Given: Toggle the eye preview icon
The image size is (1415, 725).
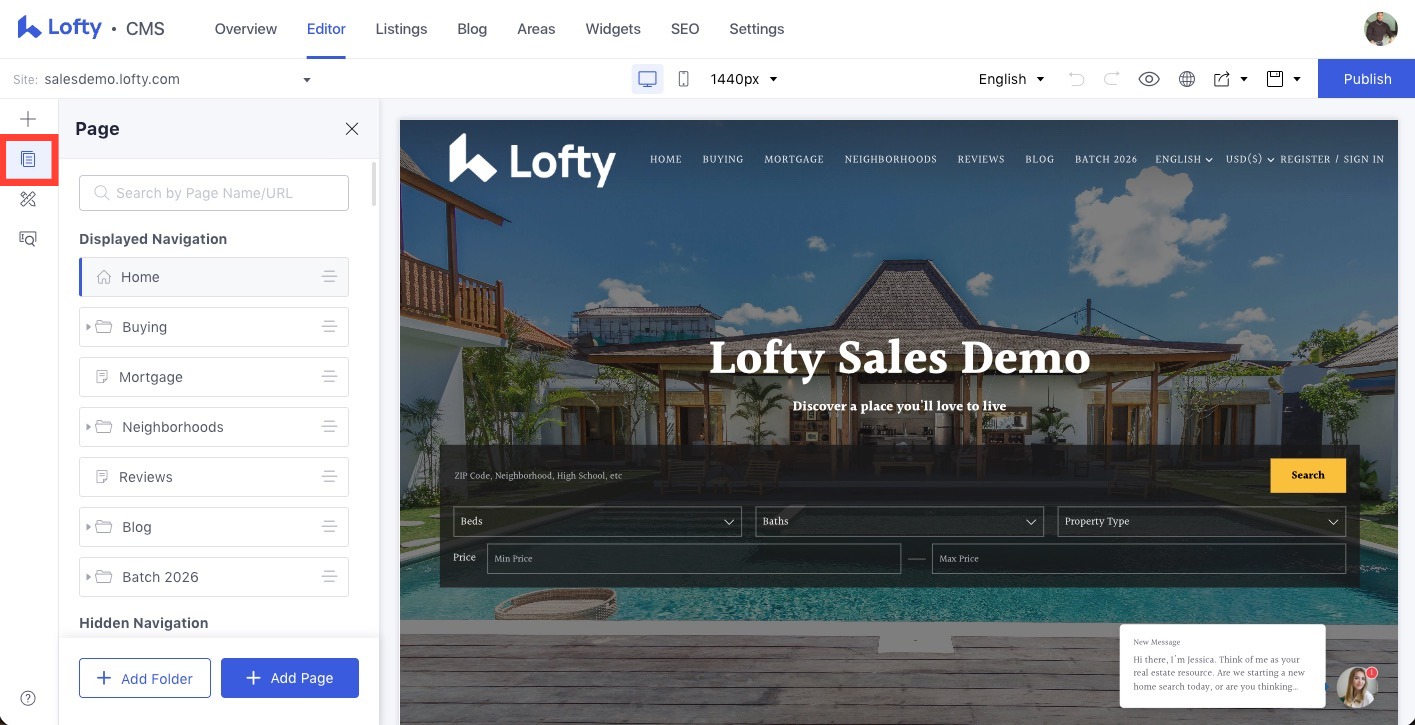Looking at the screenshot, I should [x=1149, y=79].
